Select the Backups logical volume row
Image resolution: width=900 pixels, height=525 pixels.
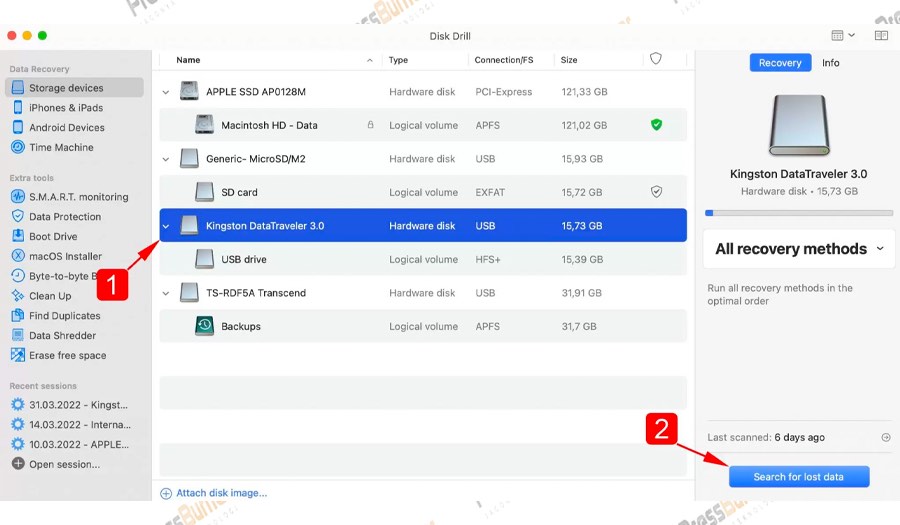pos(420,326)
